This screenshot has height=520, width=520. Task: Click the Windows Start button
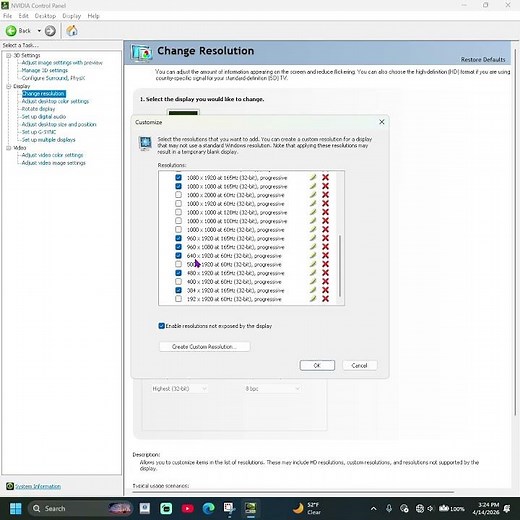coord(15,508)
